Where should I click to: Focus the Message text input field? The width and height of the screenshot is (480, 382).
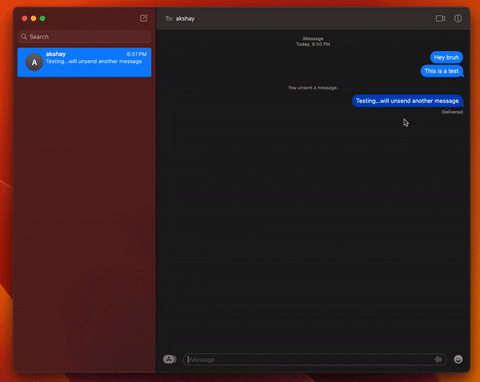pyautogui.click(x=315, y=359)
